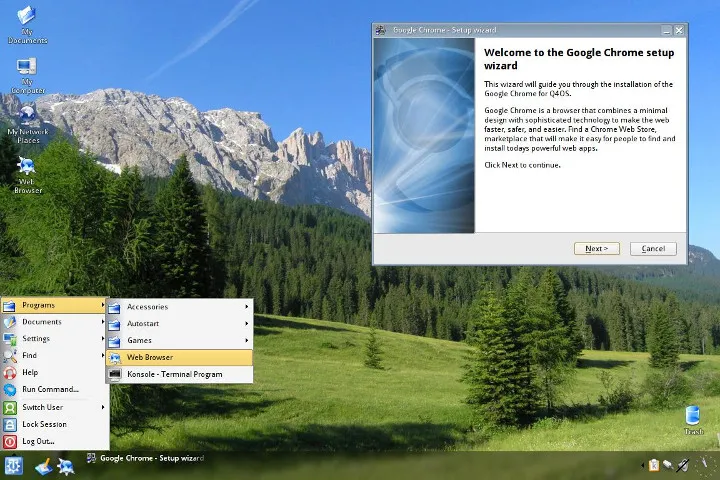Select Log Out in the start menu
The width and height of the screenshot is (720, 480).
point(54,441)
